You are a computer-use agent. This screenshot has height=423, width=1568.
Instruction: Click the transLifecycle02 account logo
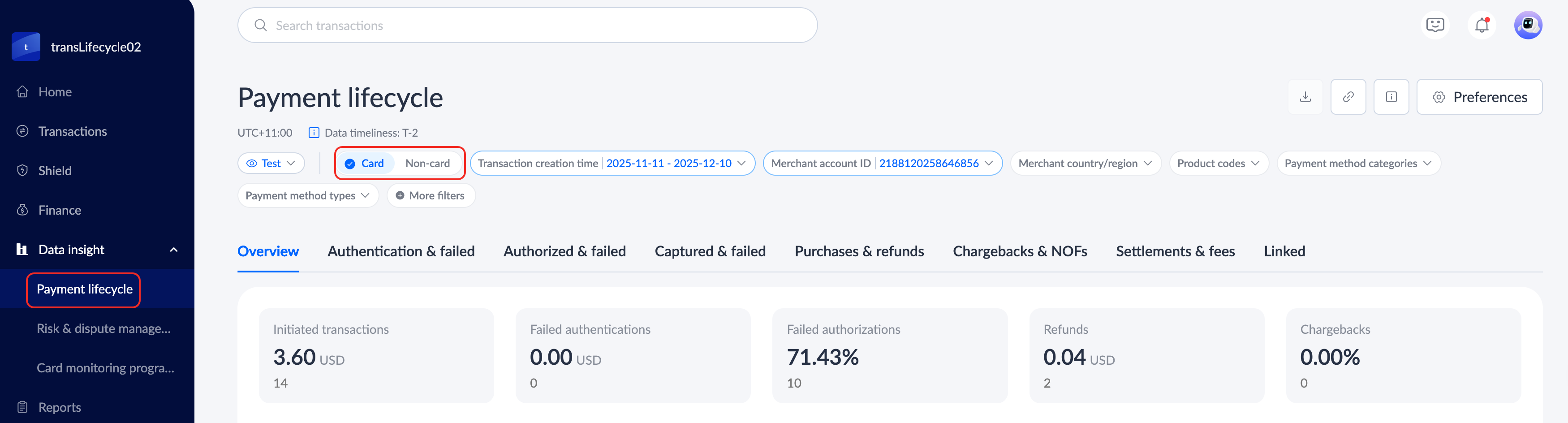click(x=26, y=47)
